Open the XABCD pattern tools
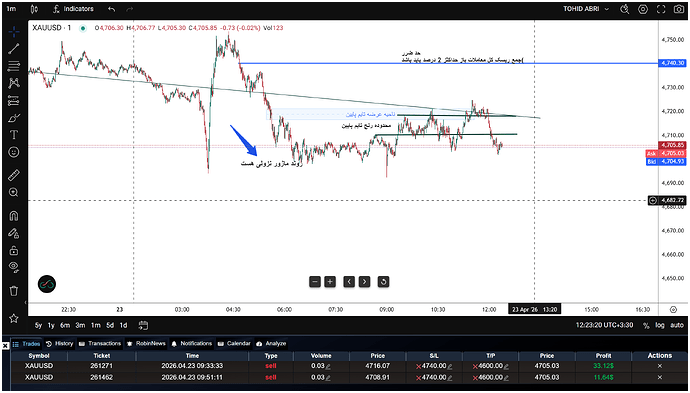 [x=14, y=83]
